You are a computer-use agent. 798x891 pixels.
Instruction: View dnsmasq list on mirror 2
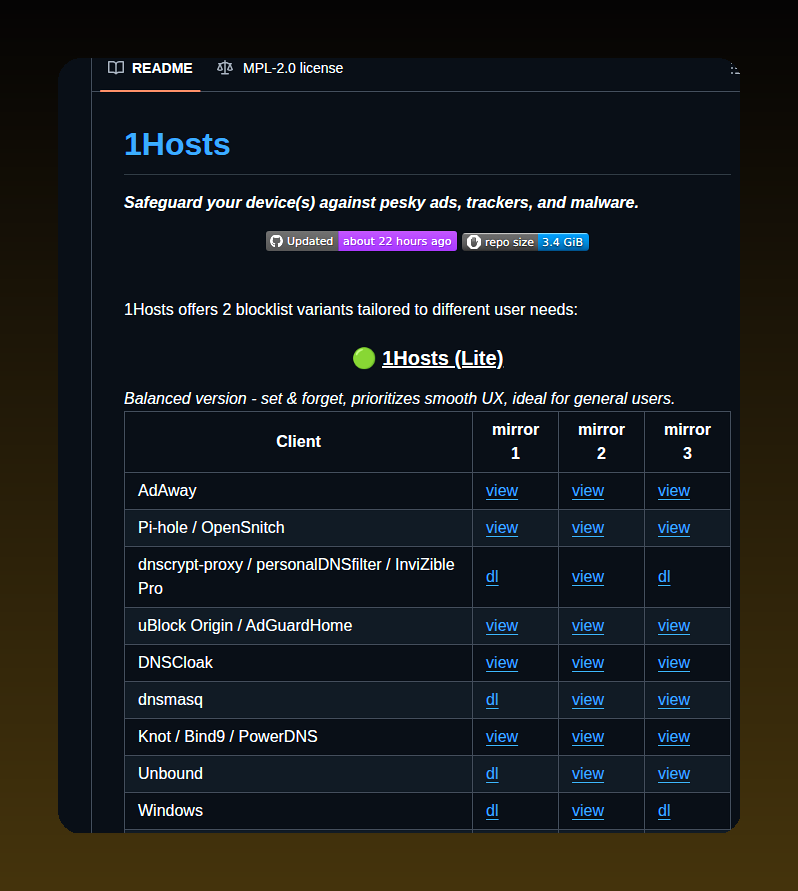588,700
